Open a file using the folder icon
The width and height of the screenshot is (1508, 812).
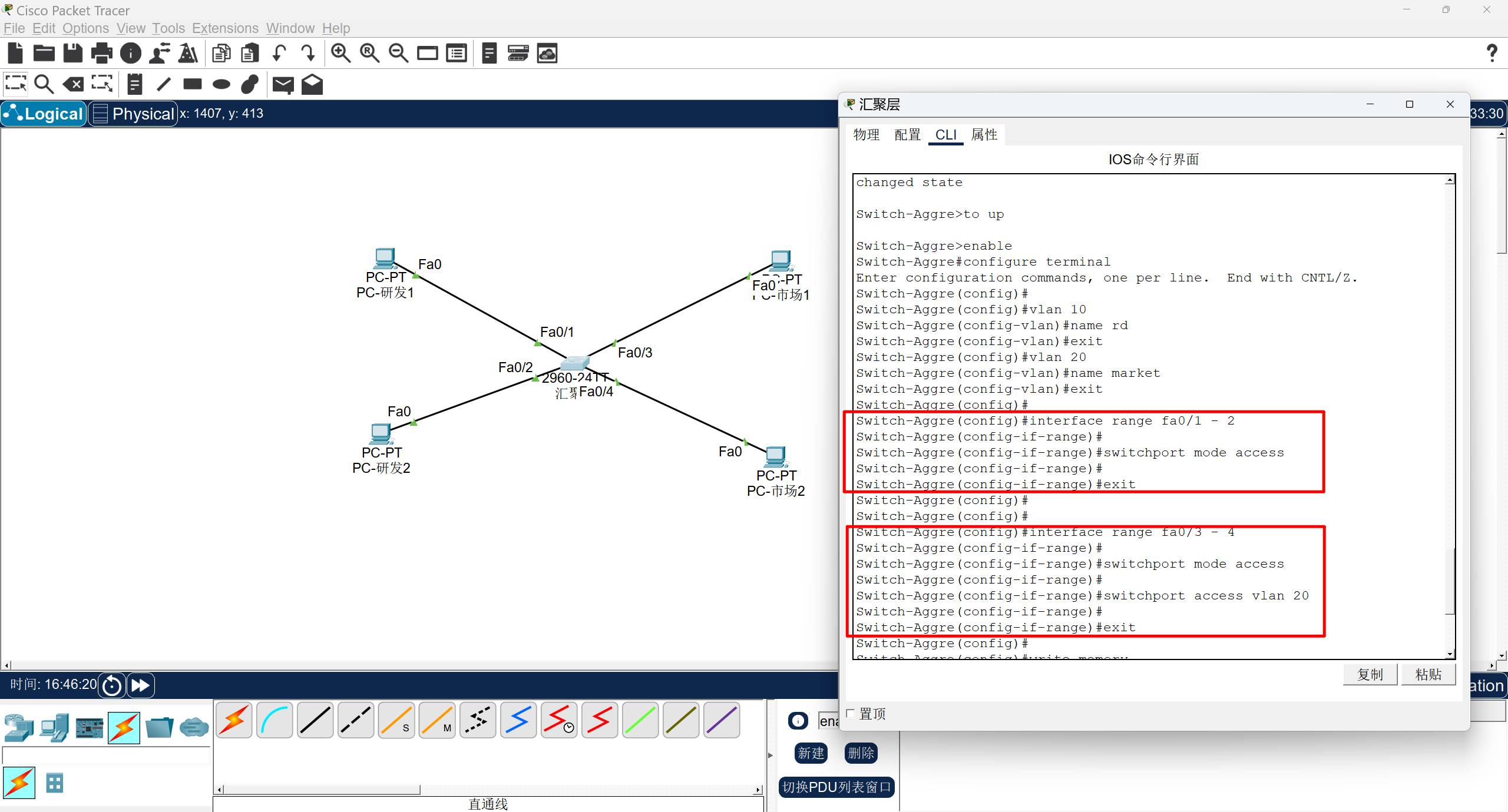click(44, 54)
